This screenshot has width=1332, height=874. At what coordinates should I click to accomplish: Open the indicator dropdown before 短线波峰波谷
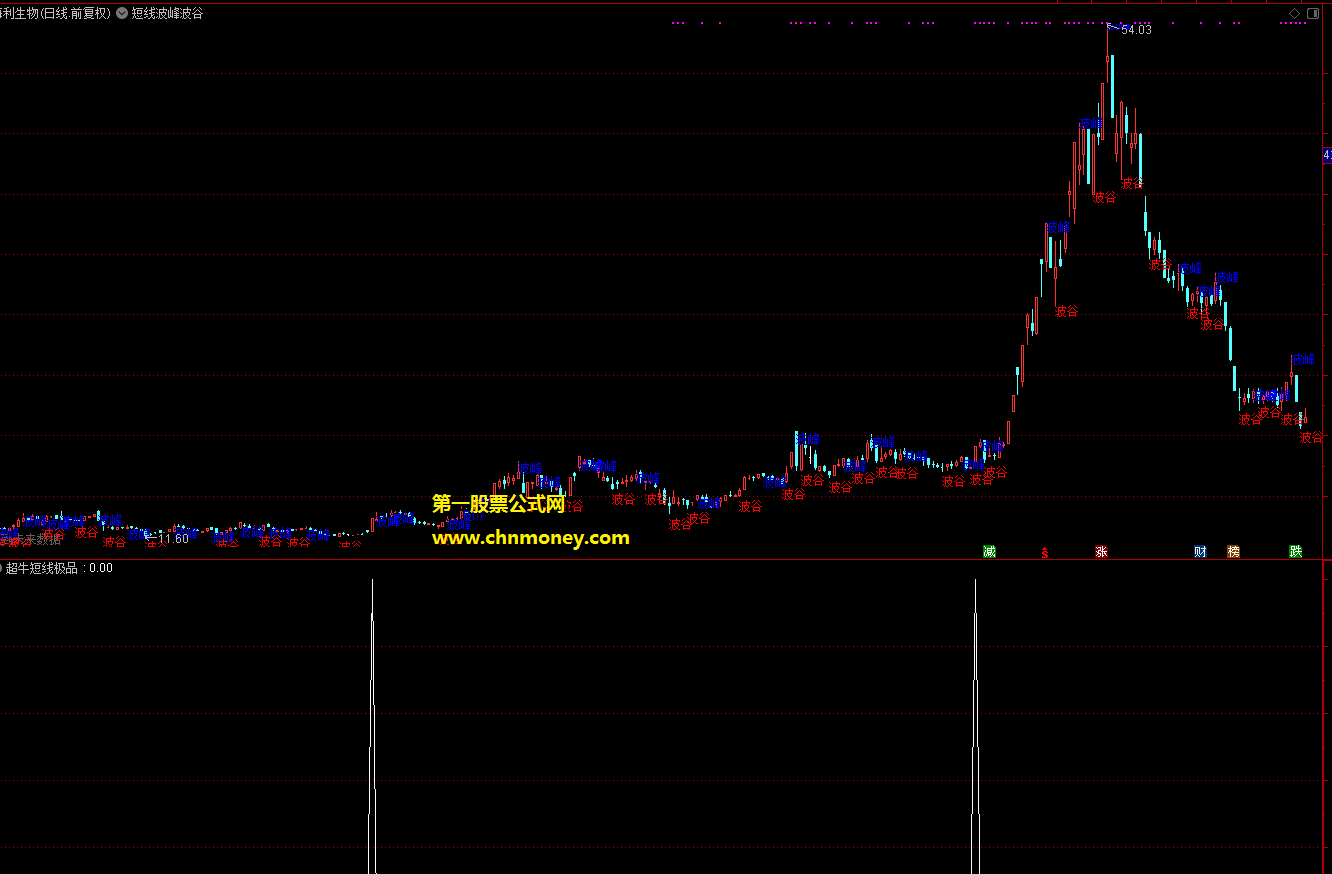point(122,14)
